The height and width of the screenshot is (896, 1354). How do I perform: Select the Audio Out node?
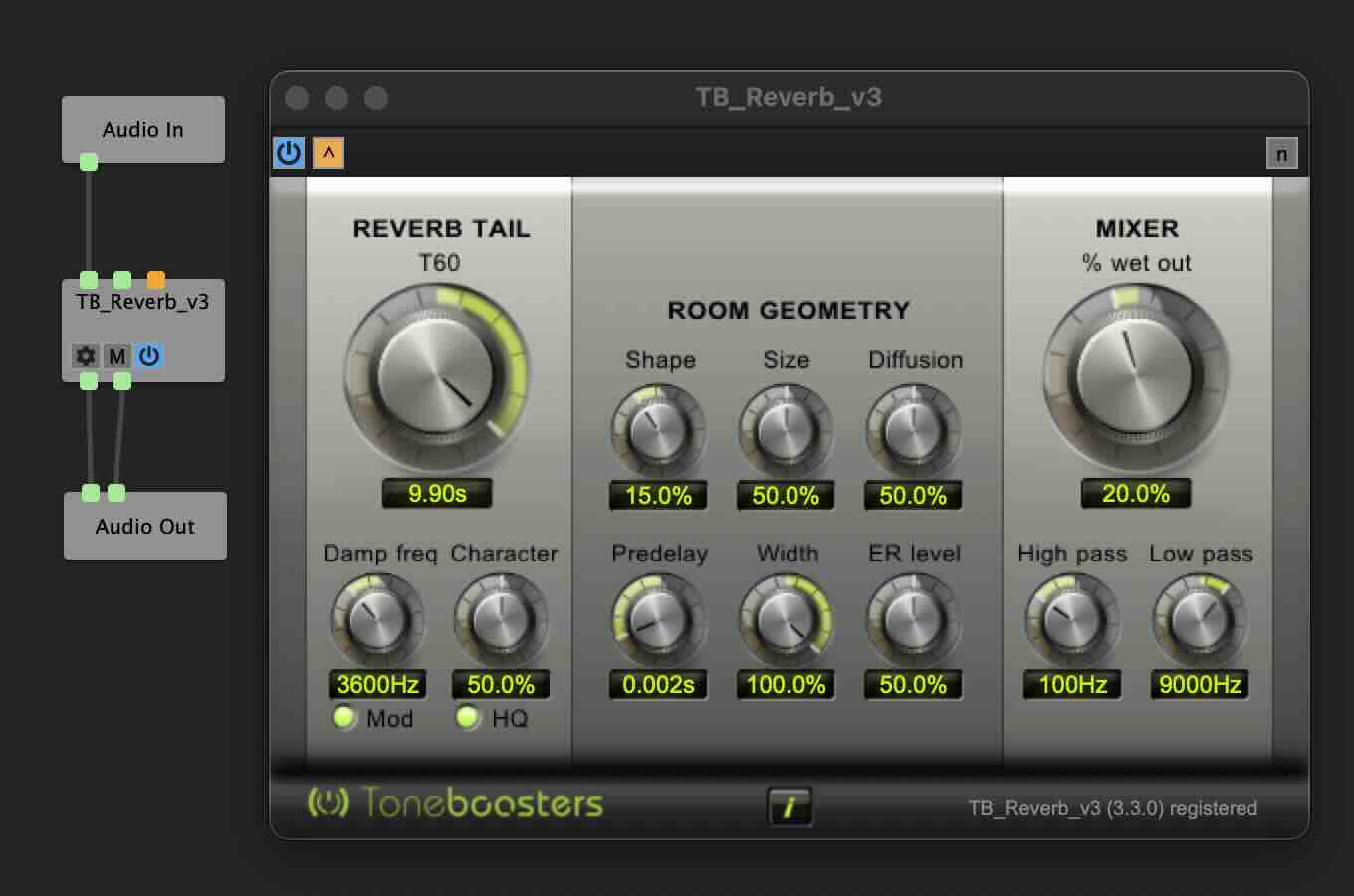pos(145,526)
